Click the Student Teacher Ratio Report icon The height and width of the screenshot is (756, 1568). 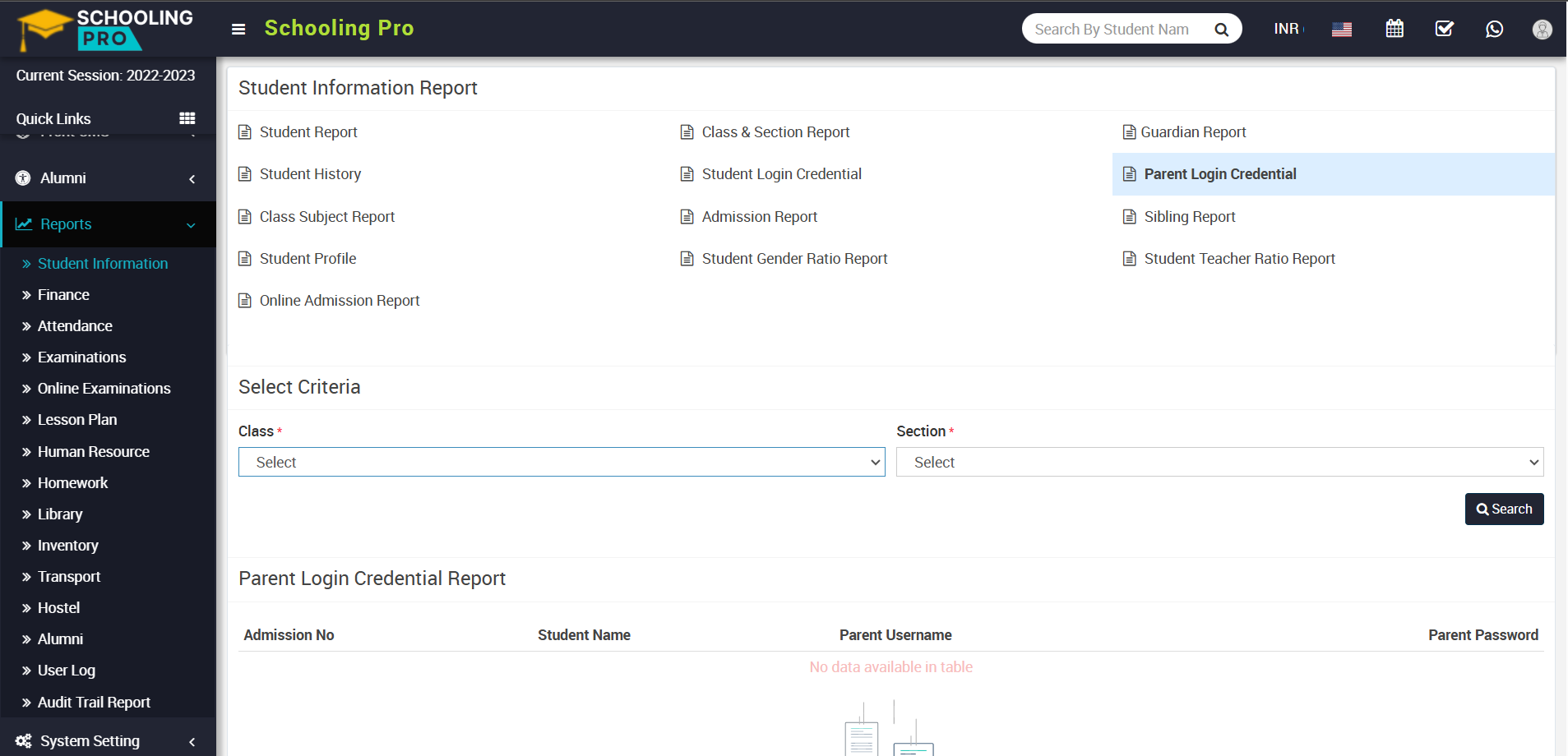pos(1129,259)
